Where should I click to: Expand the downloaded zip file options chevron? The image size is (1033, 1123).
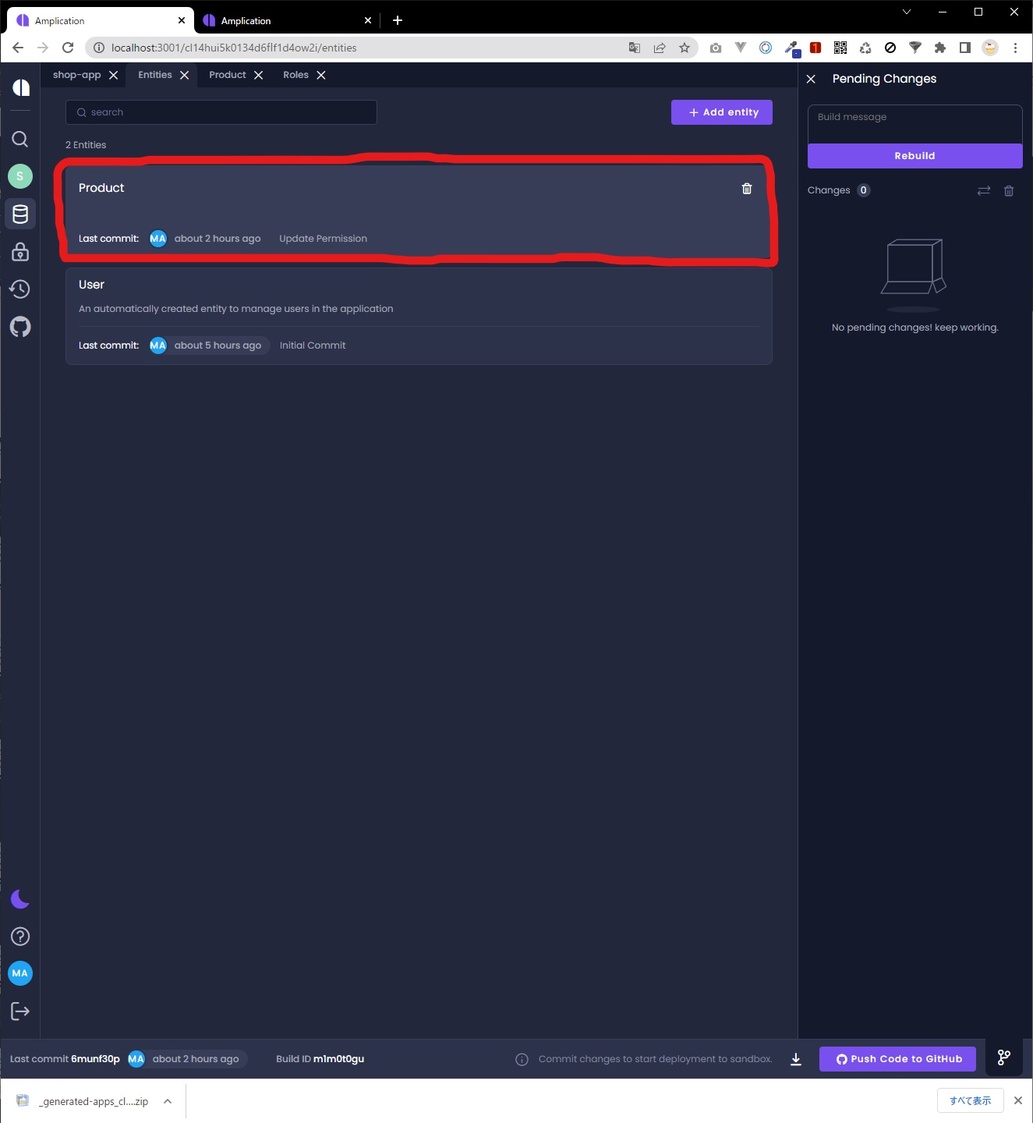pyautogui.click(x=167, y=1102)
